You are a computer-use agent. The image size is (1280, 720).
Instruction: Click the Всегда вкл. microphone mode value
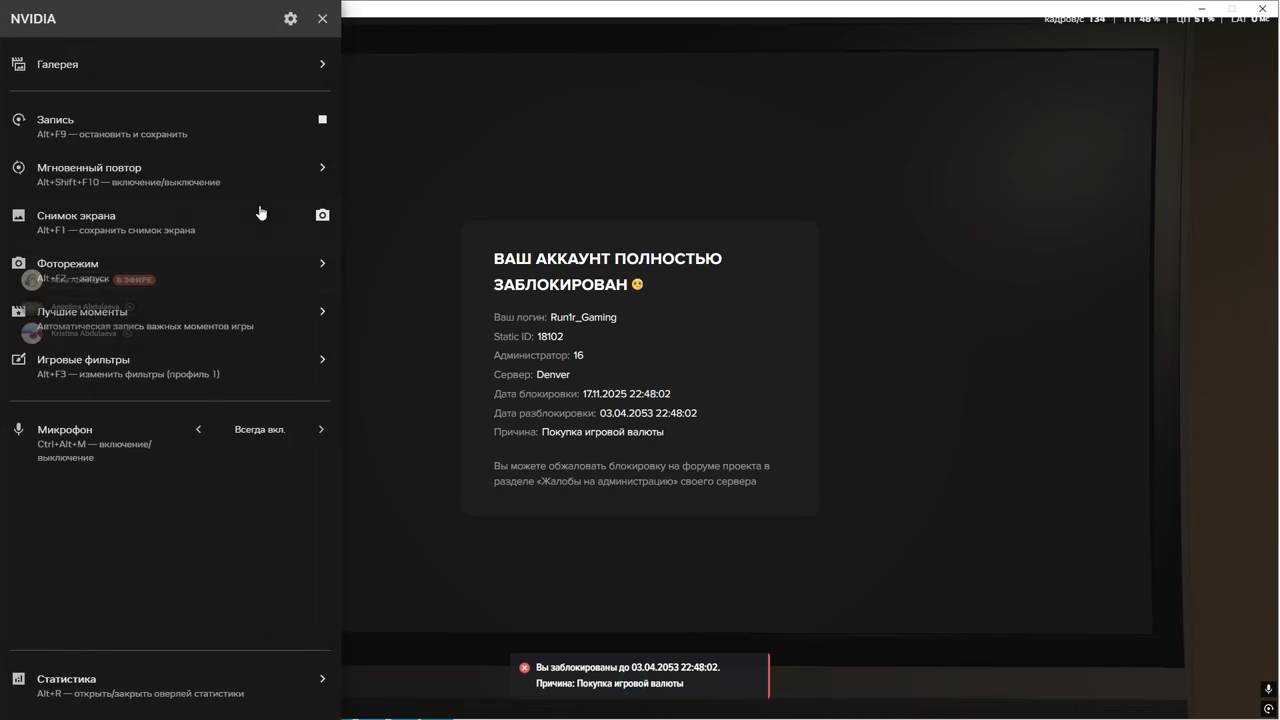(260, 429)
